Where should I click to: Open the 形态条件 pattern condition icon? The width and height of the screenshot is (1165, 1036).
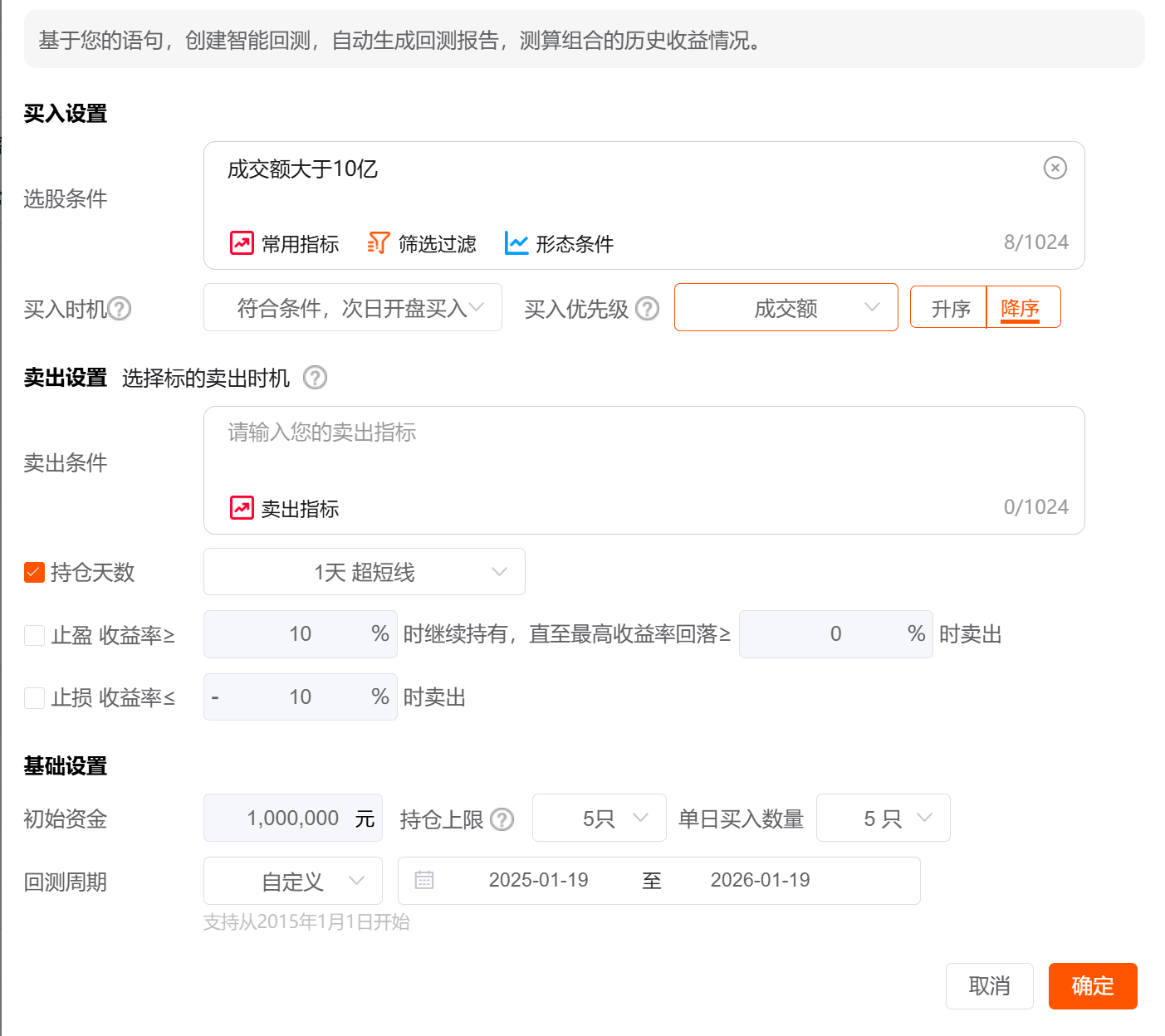pyautogui.click(x=516, y=242)
